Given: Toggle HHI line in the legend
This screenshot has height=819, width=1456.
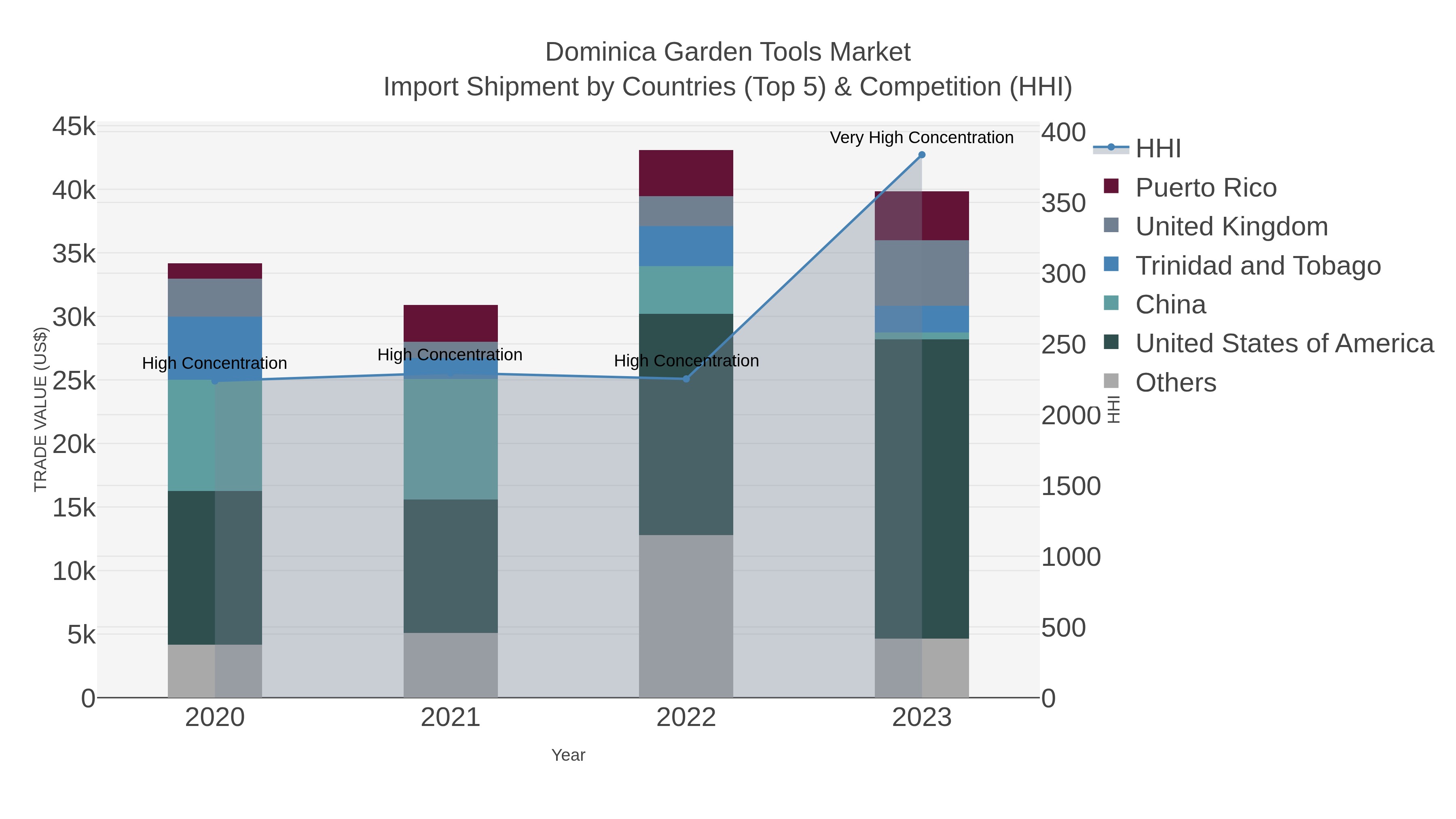Looking at the screenshot, I should [x=1136, y=149].
